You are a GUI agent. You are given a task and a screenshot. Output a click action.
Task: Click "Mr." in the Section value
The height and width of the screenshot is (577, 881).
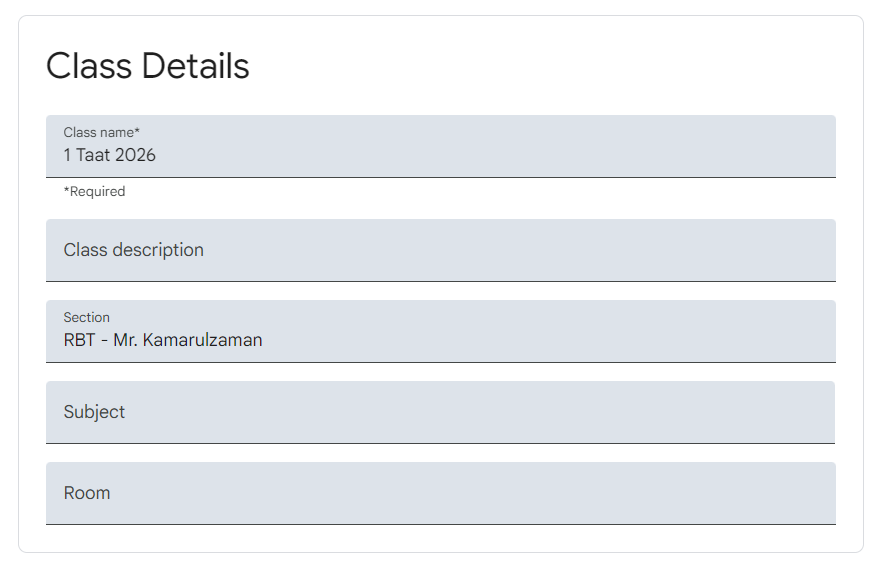click(x=125, y=340)
